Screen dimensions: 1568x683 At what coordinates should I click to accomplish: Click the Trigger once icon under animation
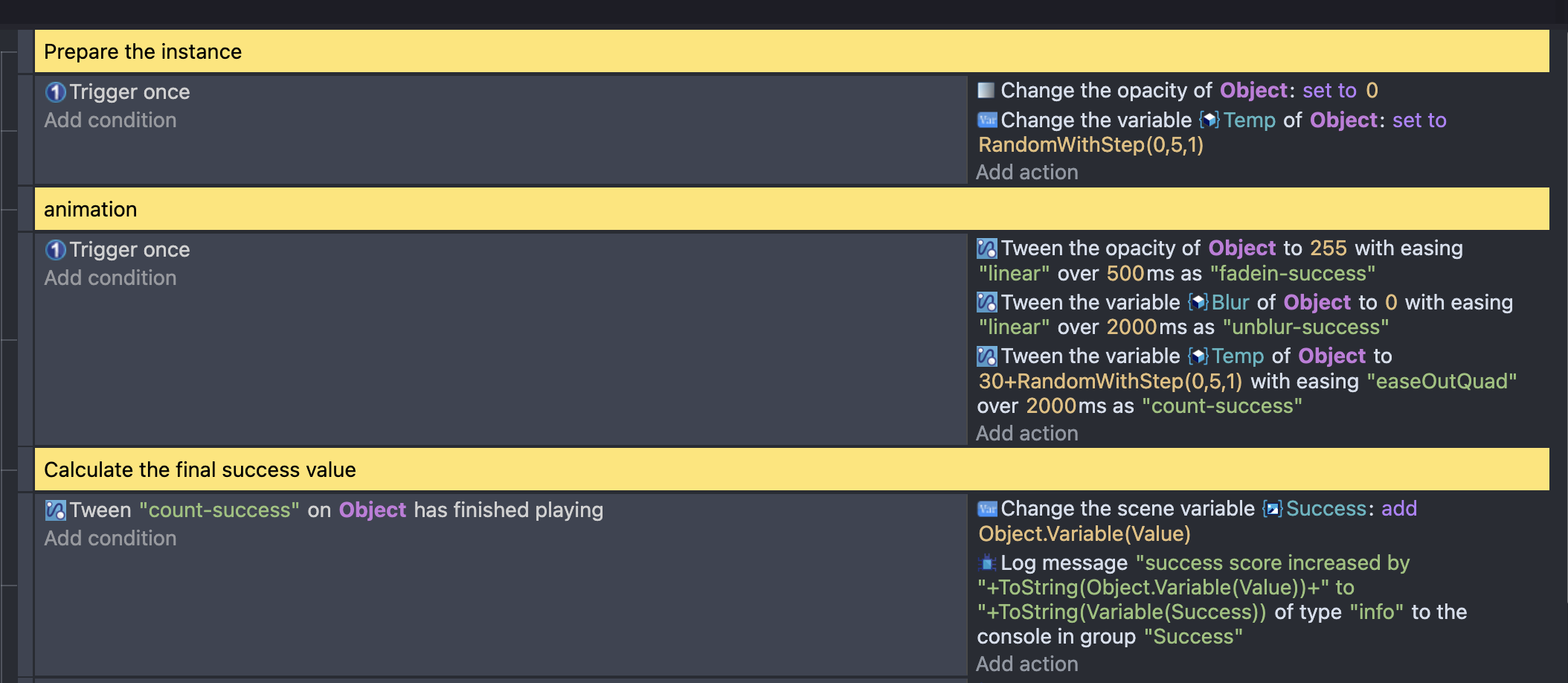tap(55, 250)
